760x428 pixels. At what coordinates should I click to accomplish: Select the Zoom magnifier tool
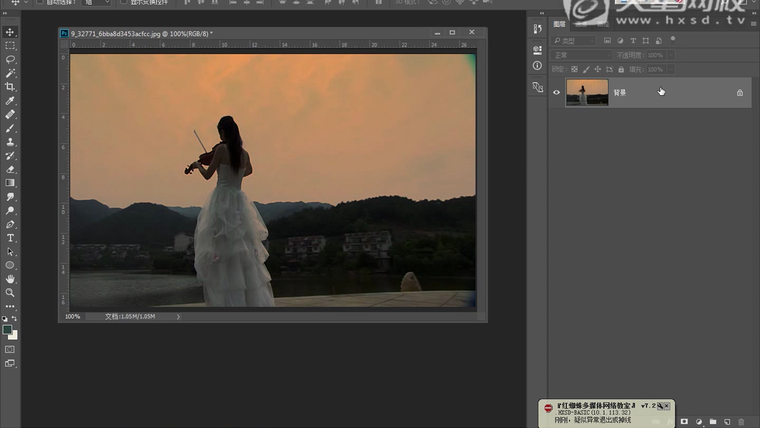(x=10, y=293)
